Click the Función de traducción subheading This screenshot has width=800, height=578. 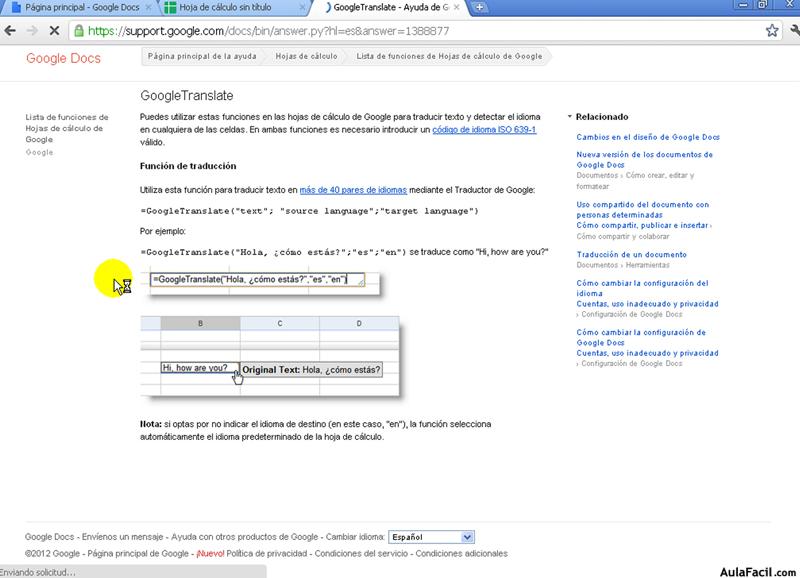[188, 166]
